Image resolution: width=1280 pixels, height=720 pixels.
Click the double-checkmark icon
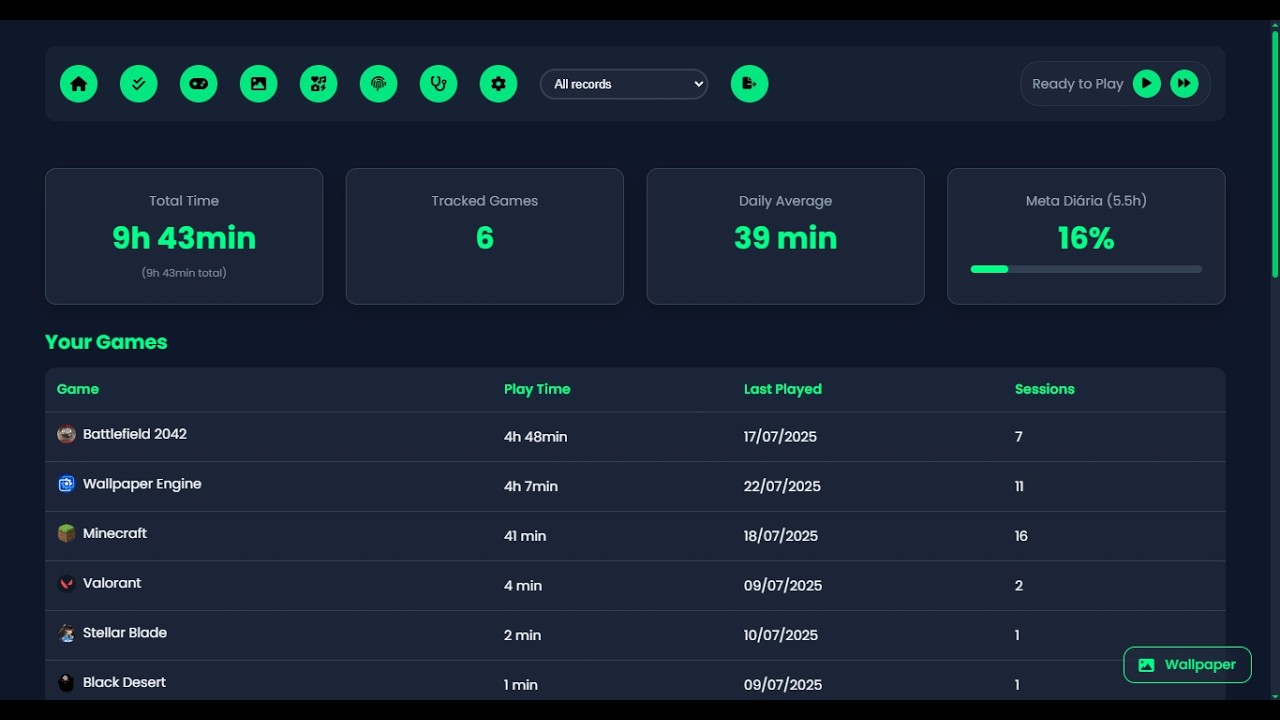(x=139, y=84)
